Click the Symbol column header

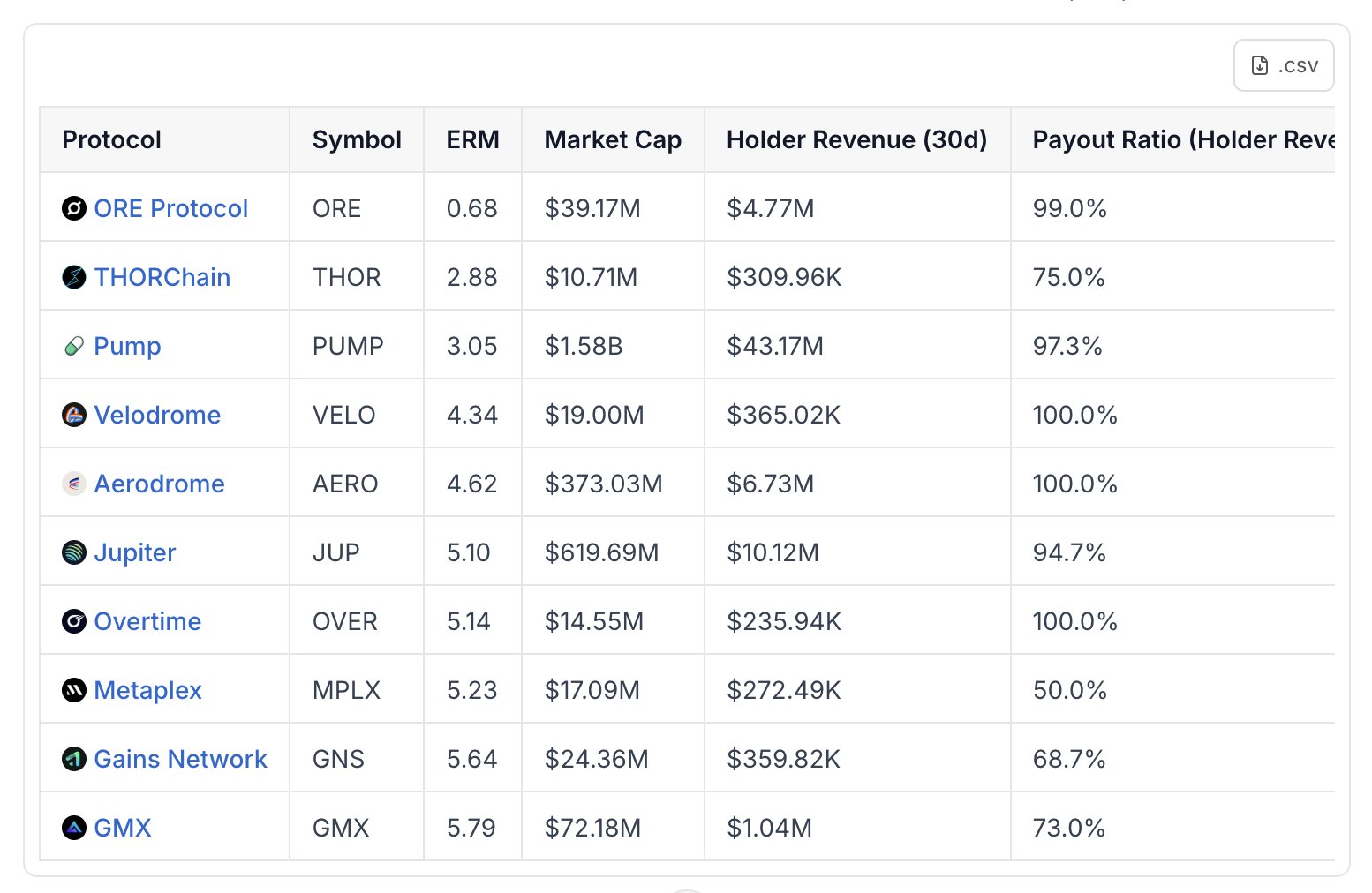[357, 139]
